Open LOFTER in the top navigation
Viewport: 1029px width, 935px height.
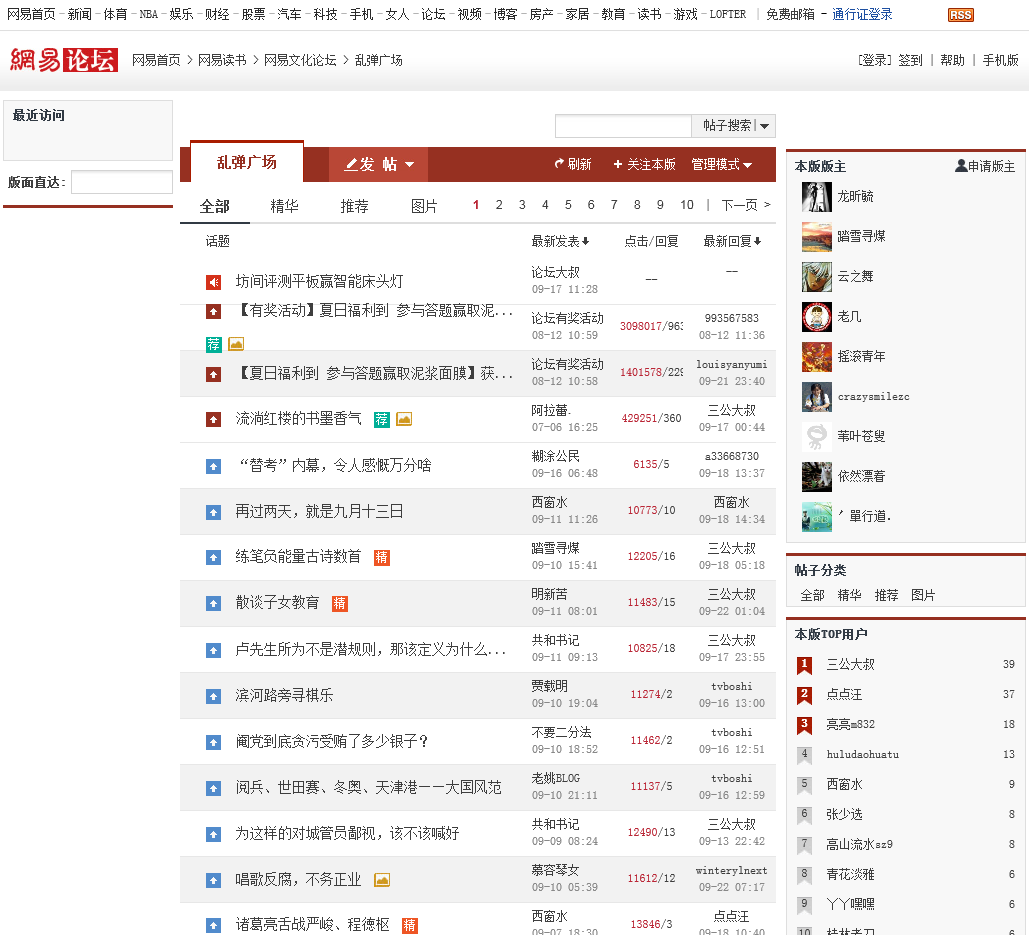coord(727,14)
